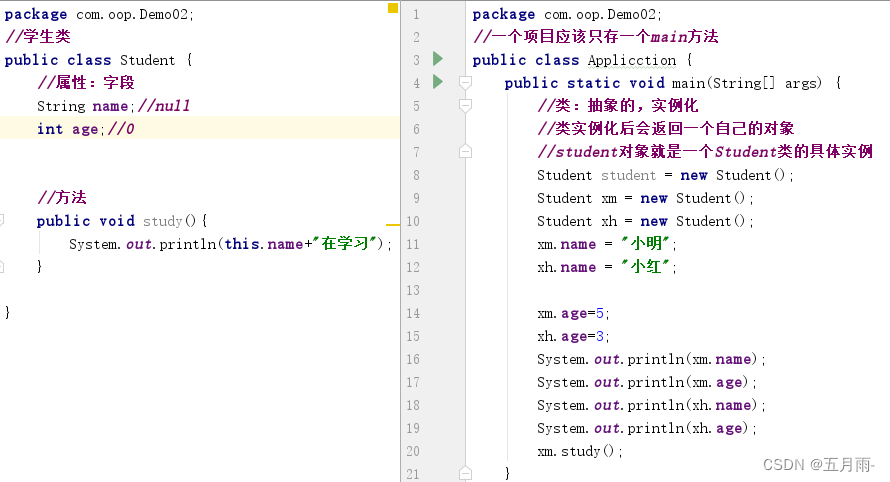Click line number 16 in the gutter
The image size is (890, 482).
click(x=413, y=359)
